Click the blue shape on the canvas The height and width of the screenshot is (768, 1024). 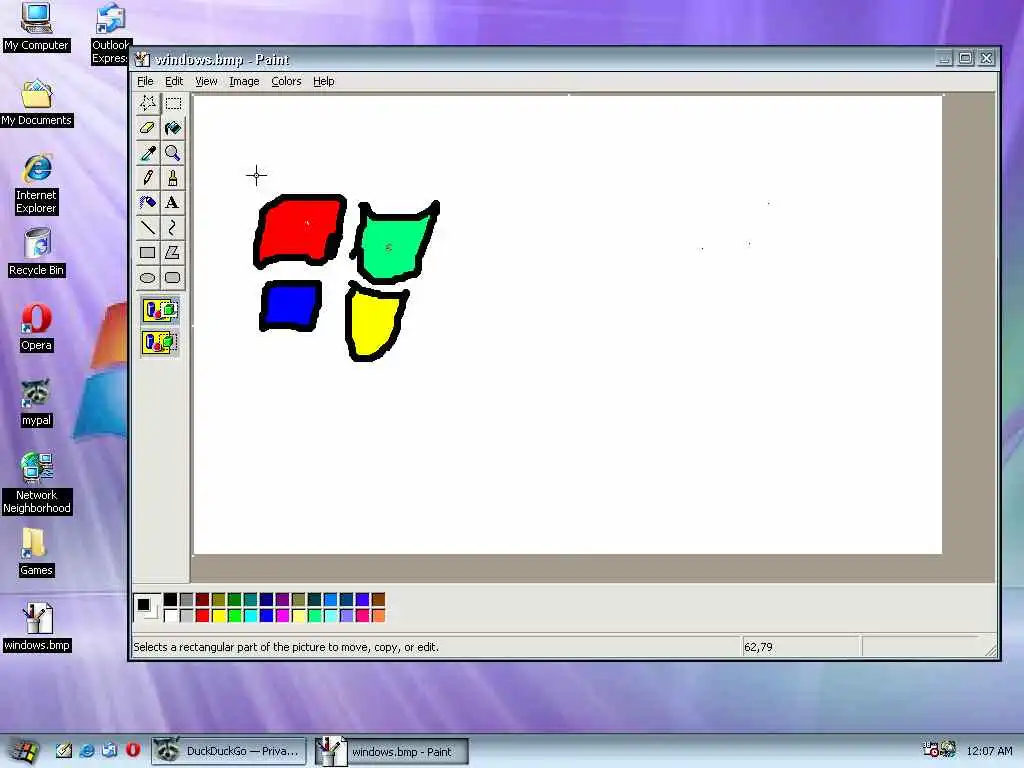click(290, 306)
